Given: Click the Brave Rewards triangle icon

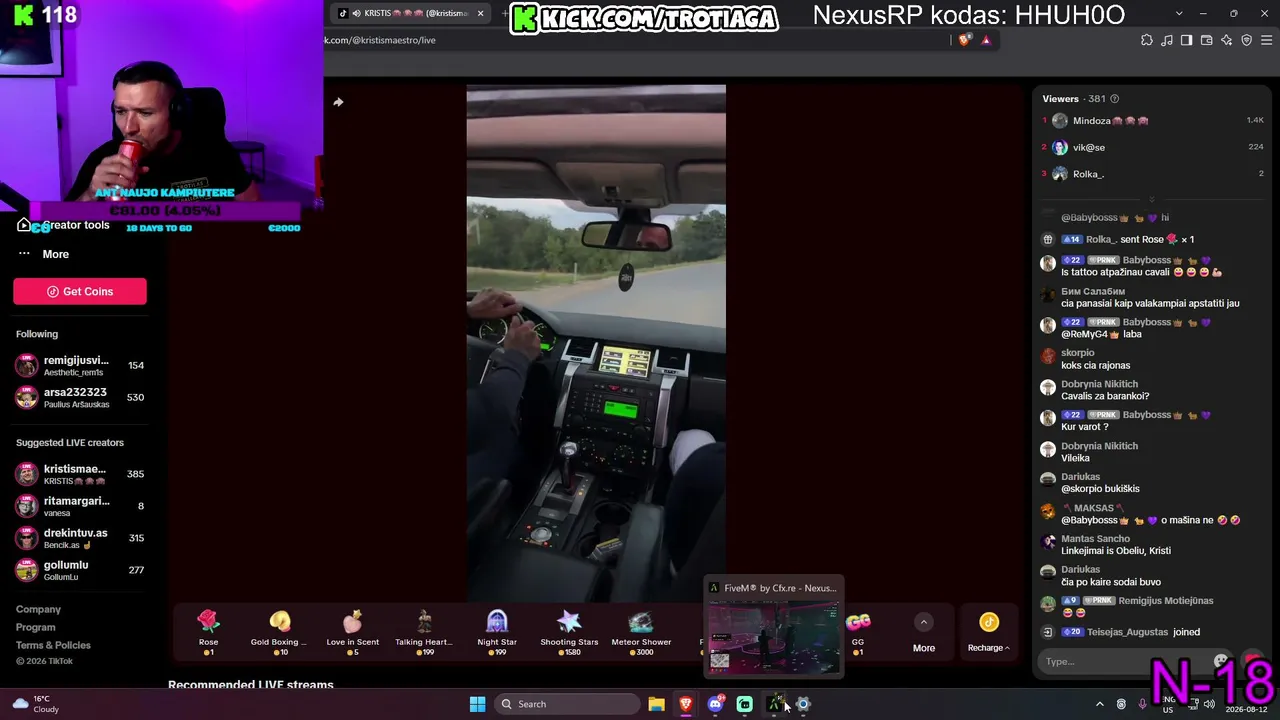Looking at the screenshot, I should coord(986,40).
